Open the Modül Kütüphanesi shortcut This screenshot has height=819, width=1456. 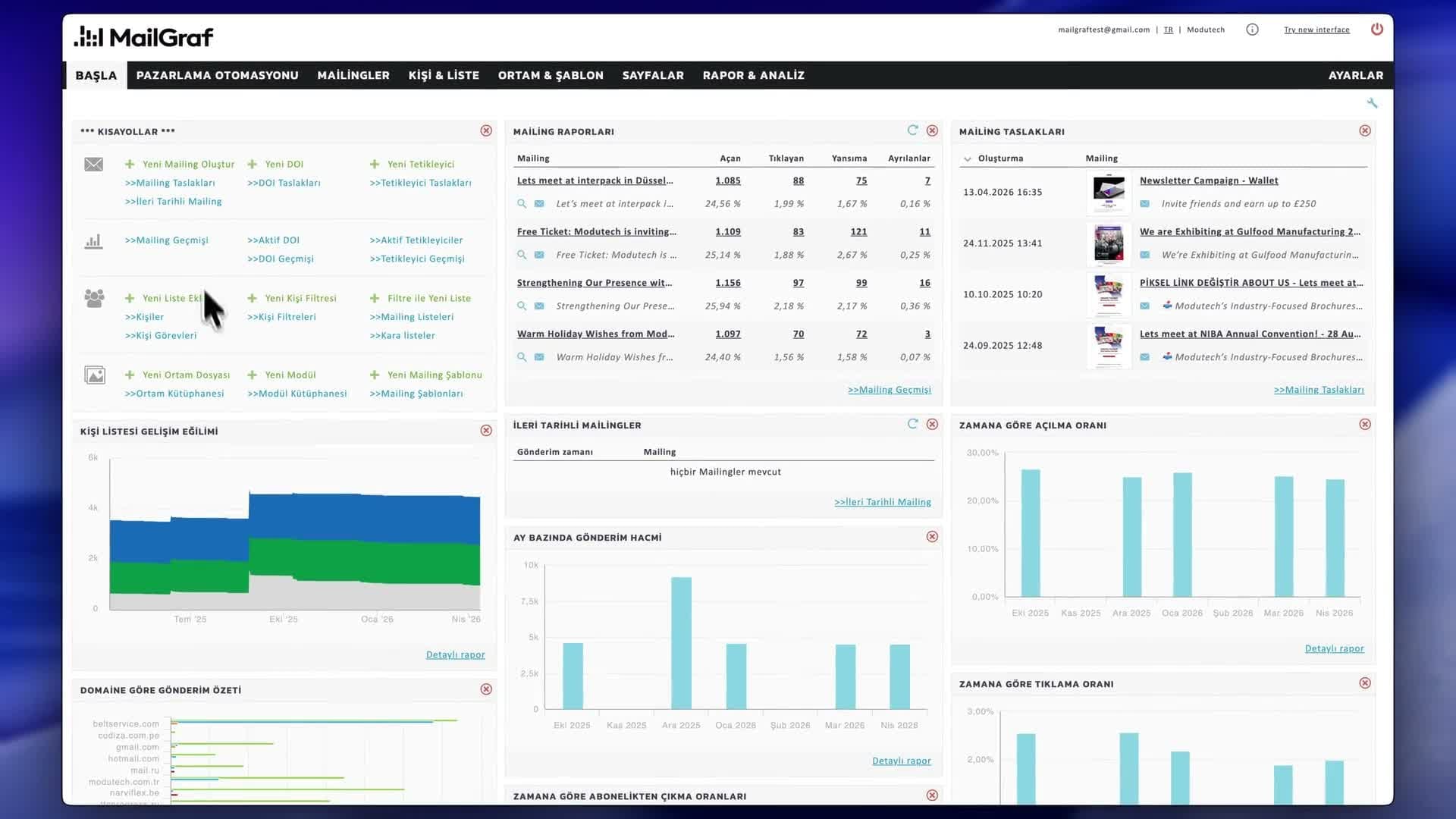coord(297,394)
